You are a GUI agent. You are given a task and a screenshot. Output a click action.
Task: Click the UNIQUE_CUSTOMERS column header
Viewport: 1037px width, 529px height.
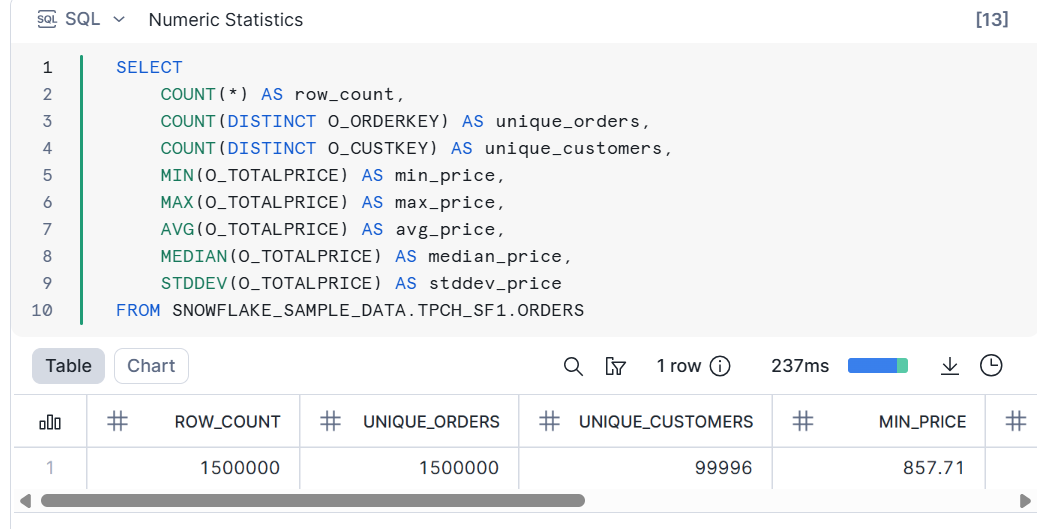(x=666, y=422)
